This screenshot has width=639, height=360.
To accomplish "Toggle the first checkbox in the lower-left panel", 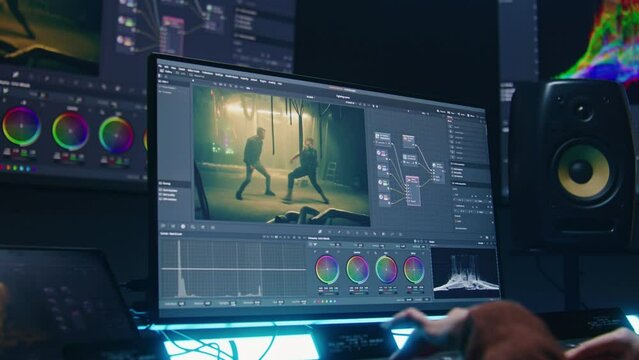I will click(x=161, y=190).
